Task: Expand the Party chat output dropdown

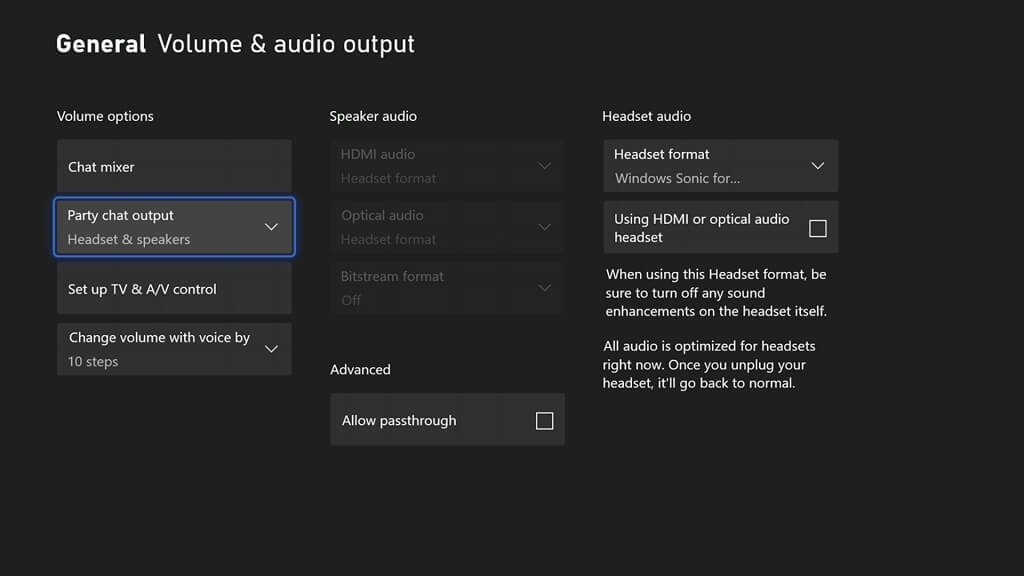Action: [x=174, y=227]
